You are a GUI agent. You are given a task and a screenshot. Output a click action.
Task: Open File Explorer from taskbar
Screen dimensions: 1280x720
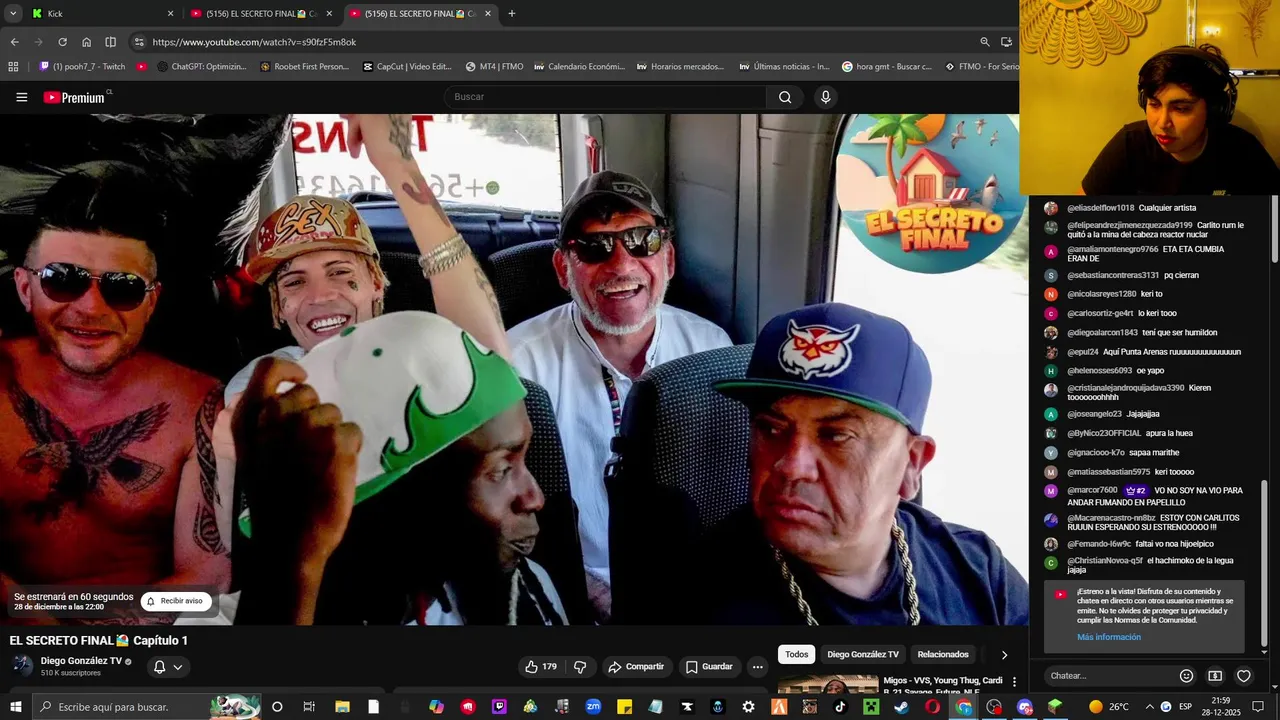(341, 707)
